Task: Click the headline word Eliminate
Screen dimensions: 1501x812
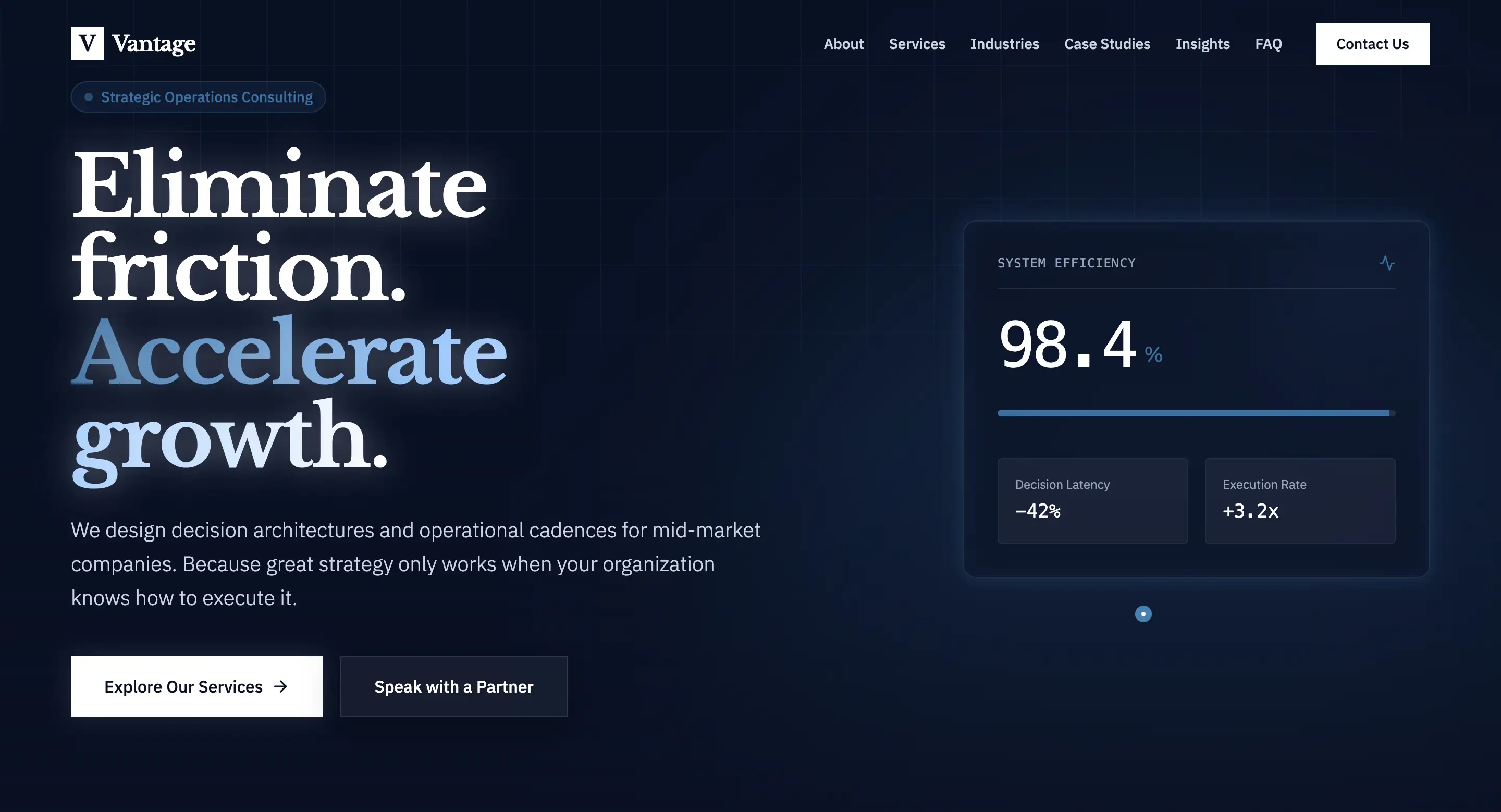Action: pos(279,183)
